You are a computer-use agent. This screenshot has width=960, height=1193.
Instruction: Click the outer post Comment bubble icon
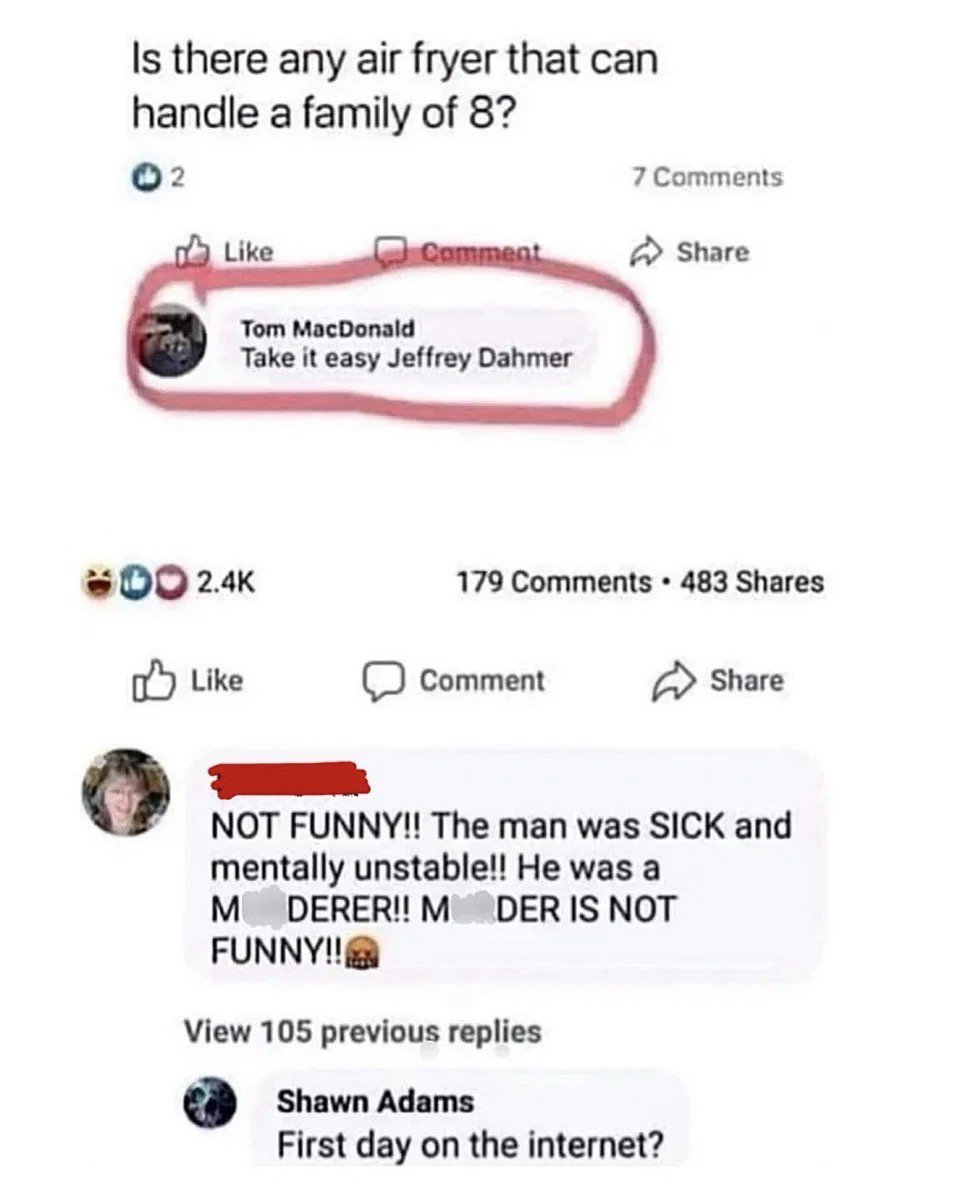[x=381, y=682]
